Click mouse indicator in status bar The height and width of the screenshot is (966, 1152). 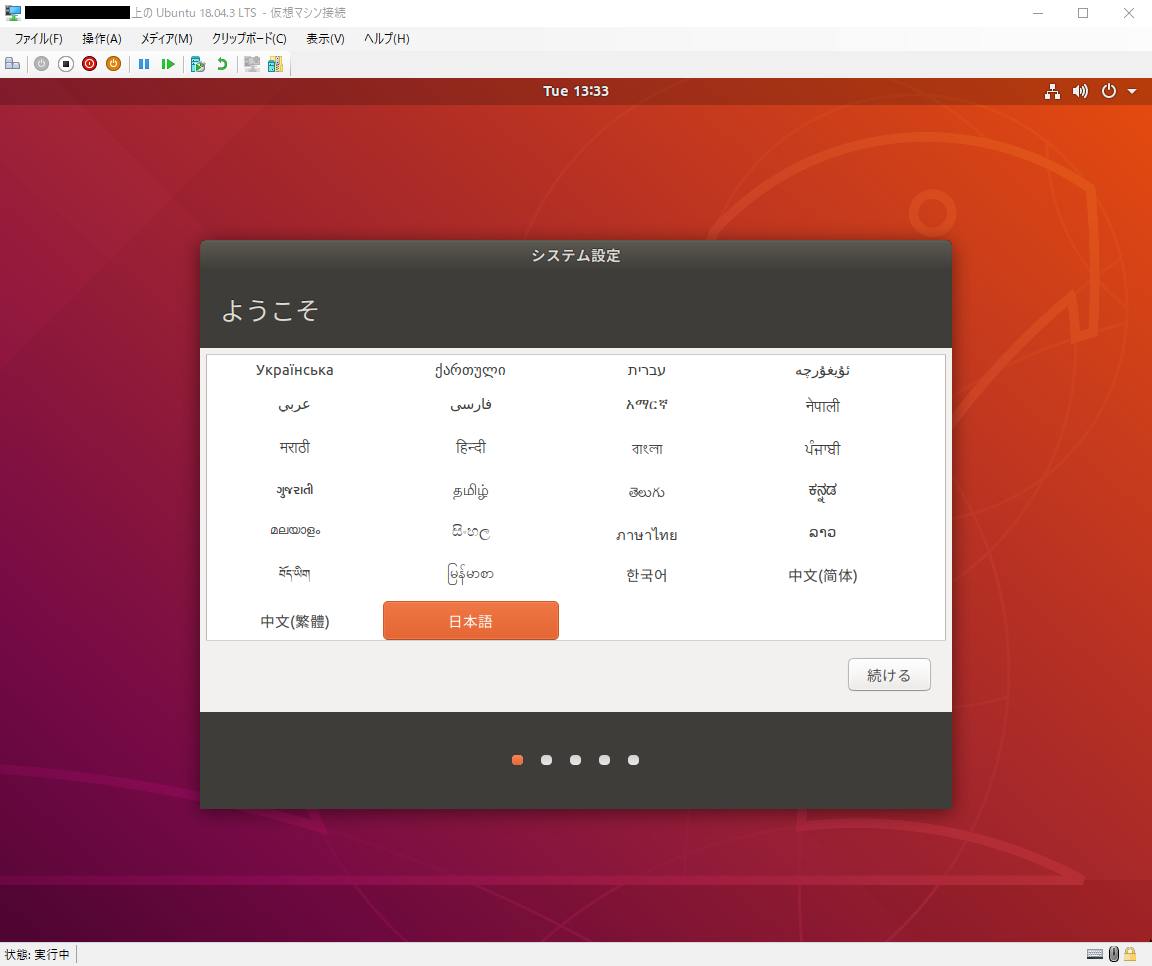coord(1114,954)
